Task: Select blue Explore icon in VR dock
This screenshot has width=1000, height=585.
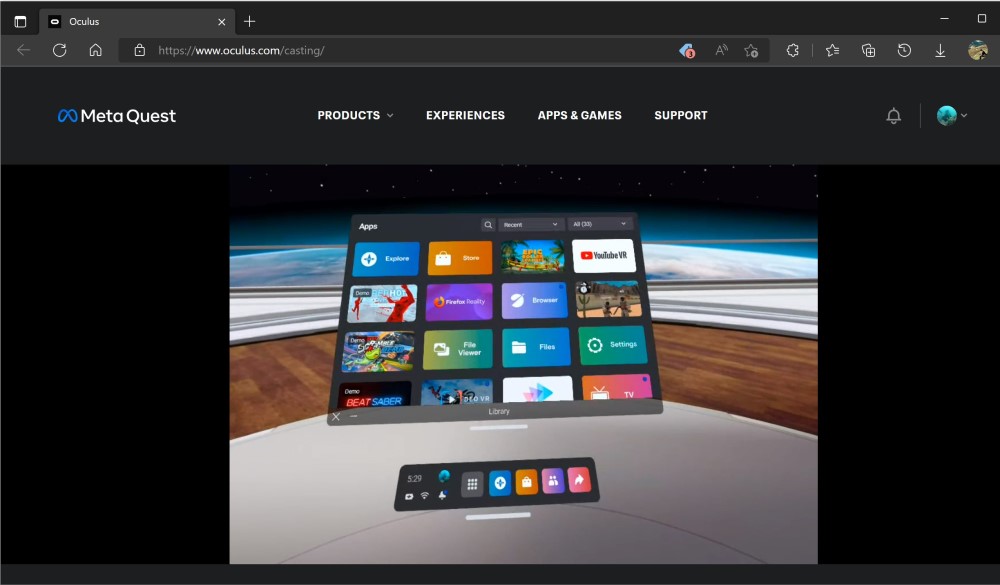Action: click(x=500, y=484)
